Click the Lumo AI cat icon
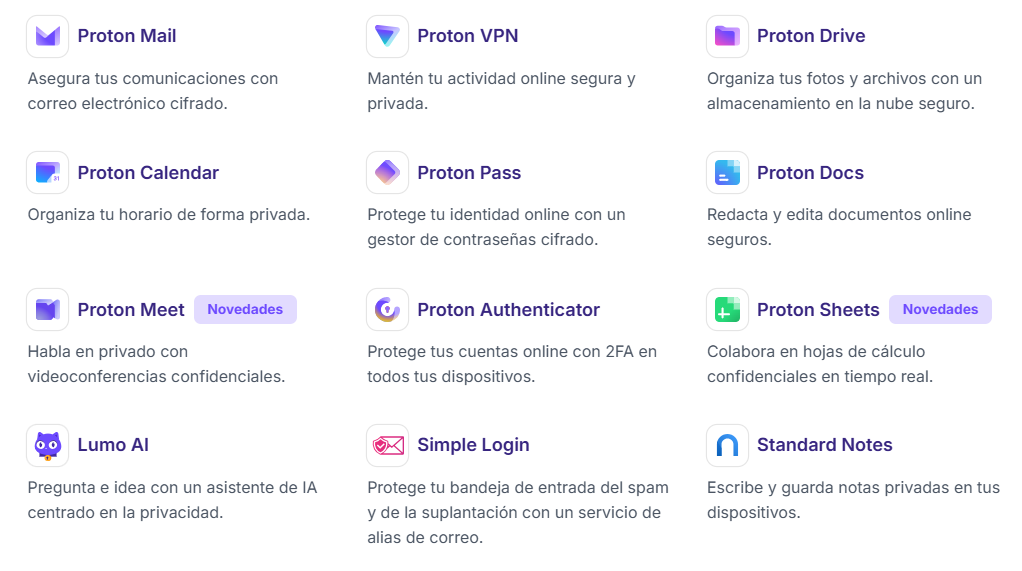 click(x=47, y=445)
